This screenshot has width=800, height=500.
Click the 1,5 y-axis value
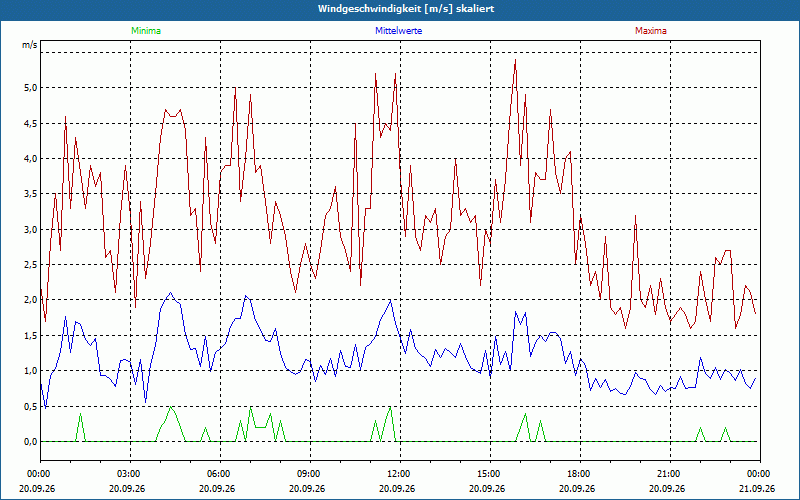click(31, 335)
